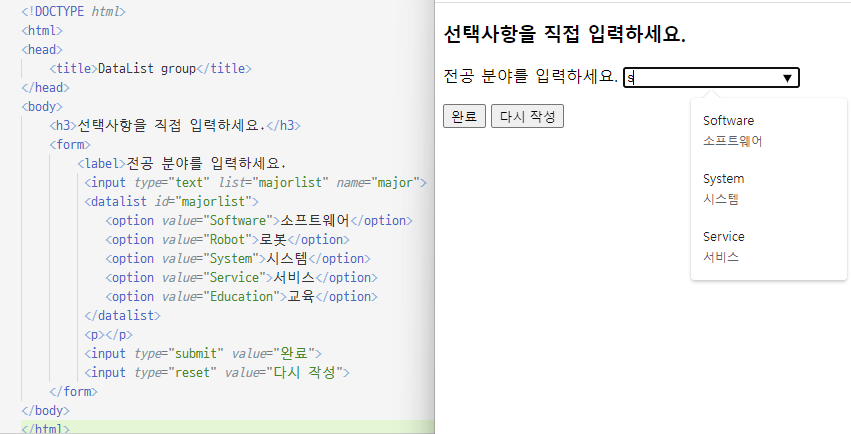Screen dimensions: 851x434
Task: Click the 완료 submit button
Action: 464,116
